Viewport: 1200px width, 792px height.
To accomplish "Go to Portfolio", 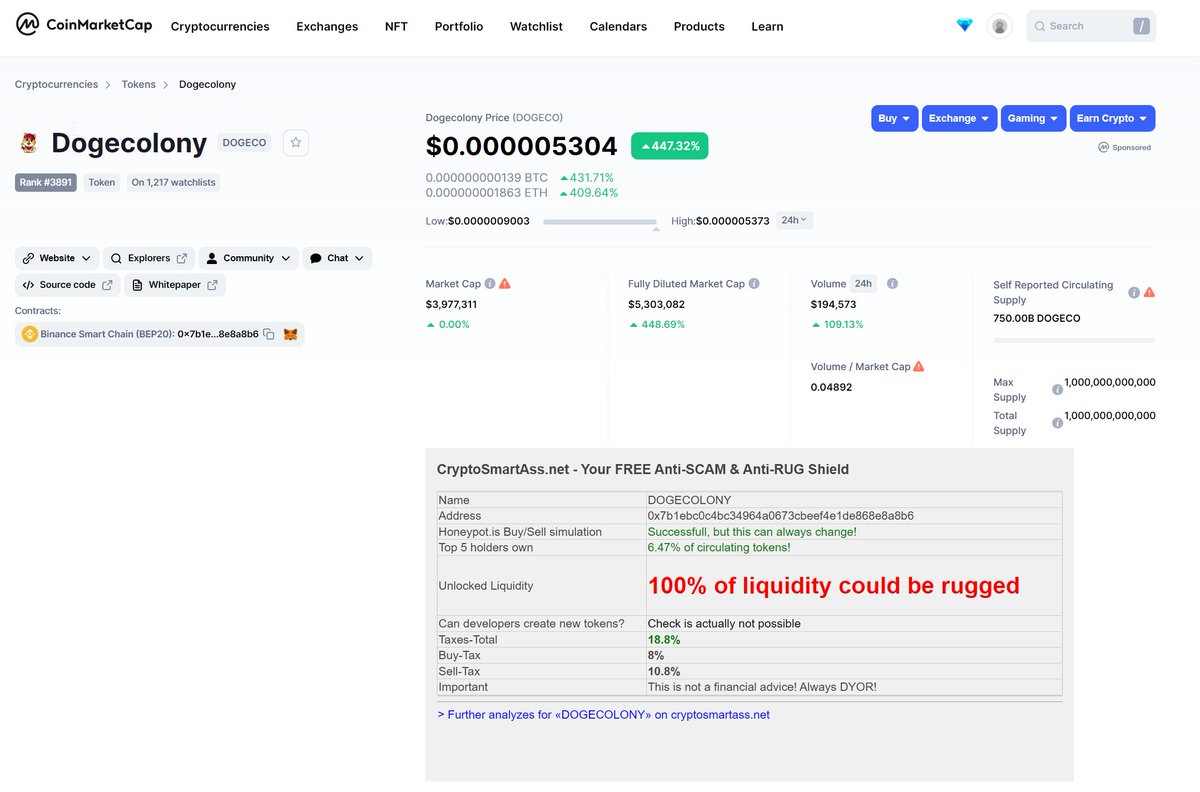I will [x=459, y=26].
